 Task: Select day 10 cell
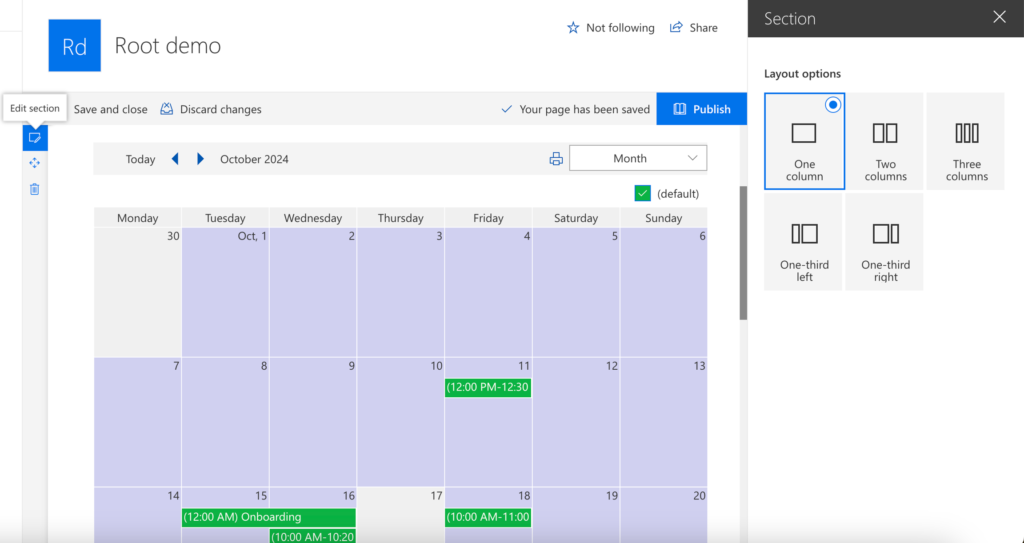400,422
